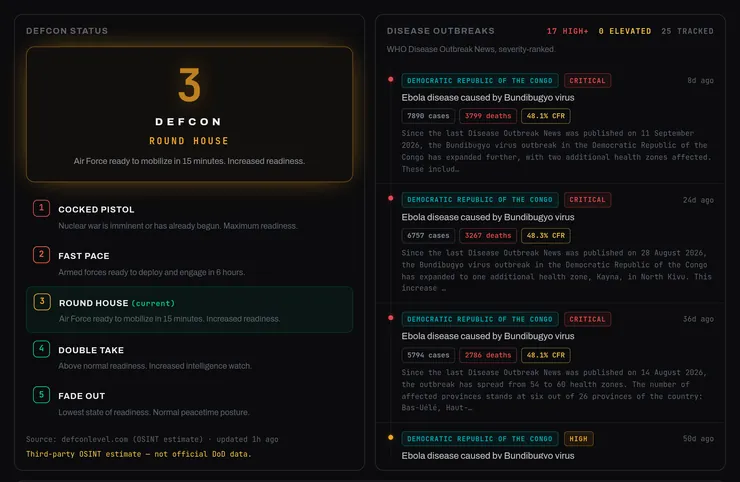Click the CRITICAL badge on the 8d ago entry

587,81
